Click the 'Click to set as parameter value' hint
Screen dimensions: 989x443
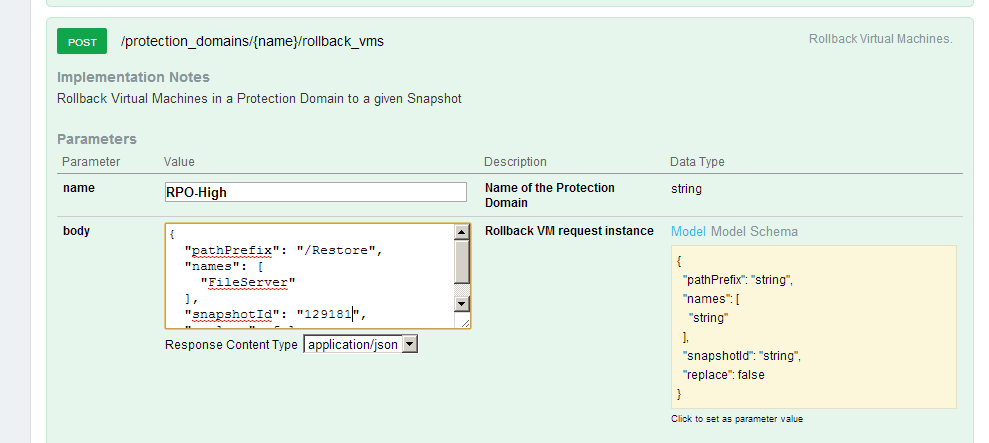click(737, 419)
